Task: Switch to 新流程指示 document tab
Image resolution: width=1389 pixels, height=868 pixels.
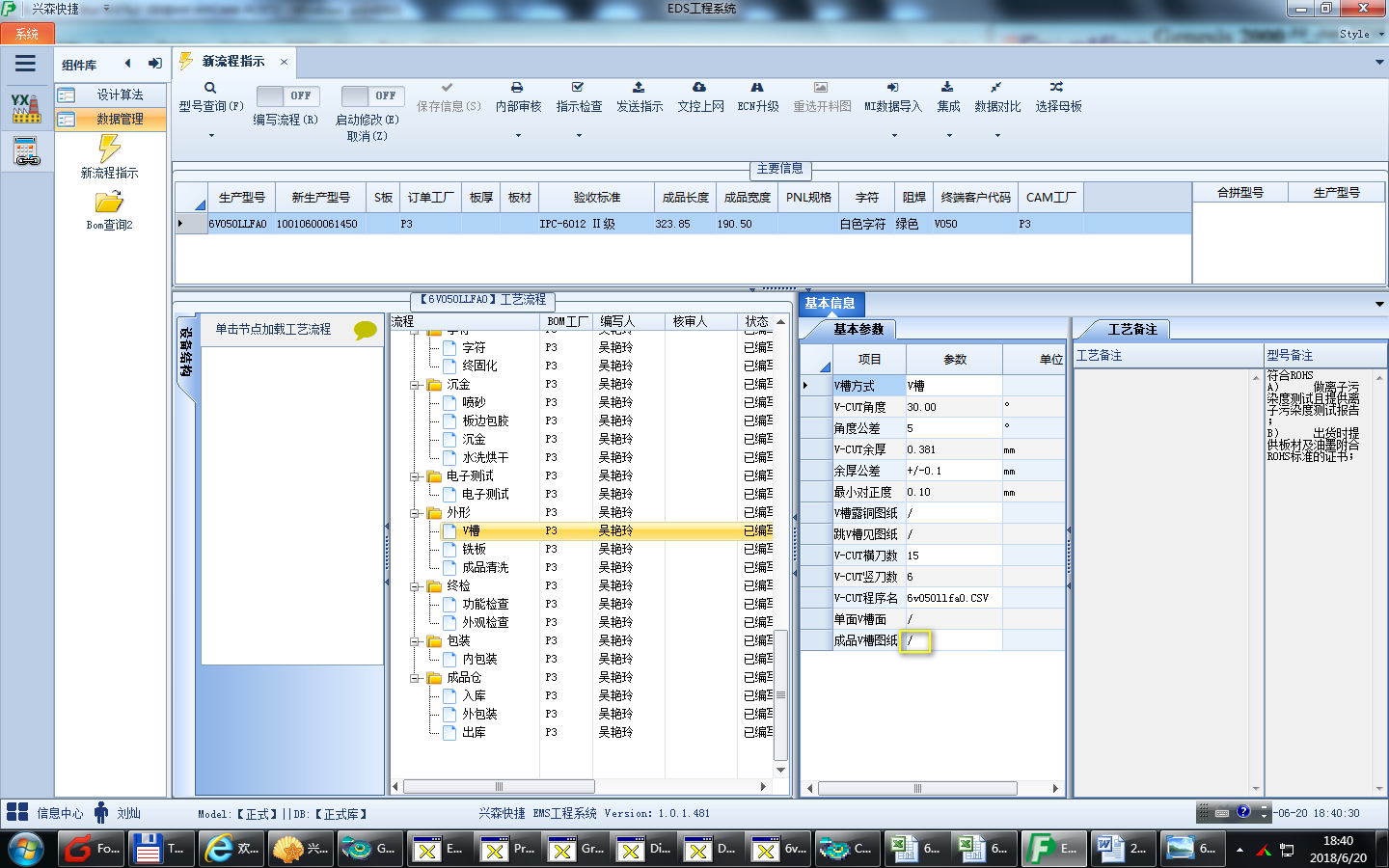Action: click(233, 62)
